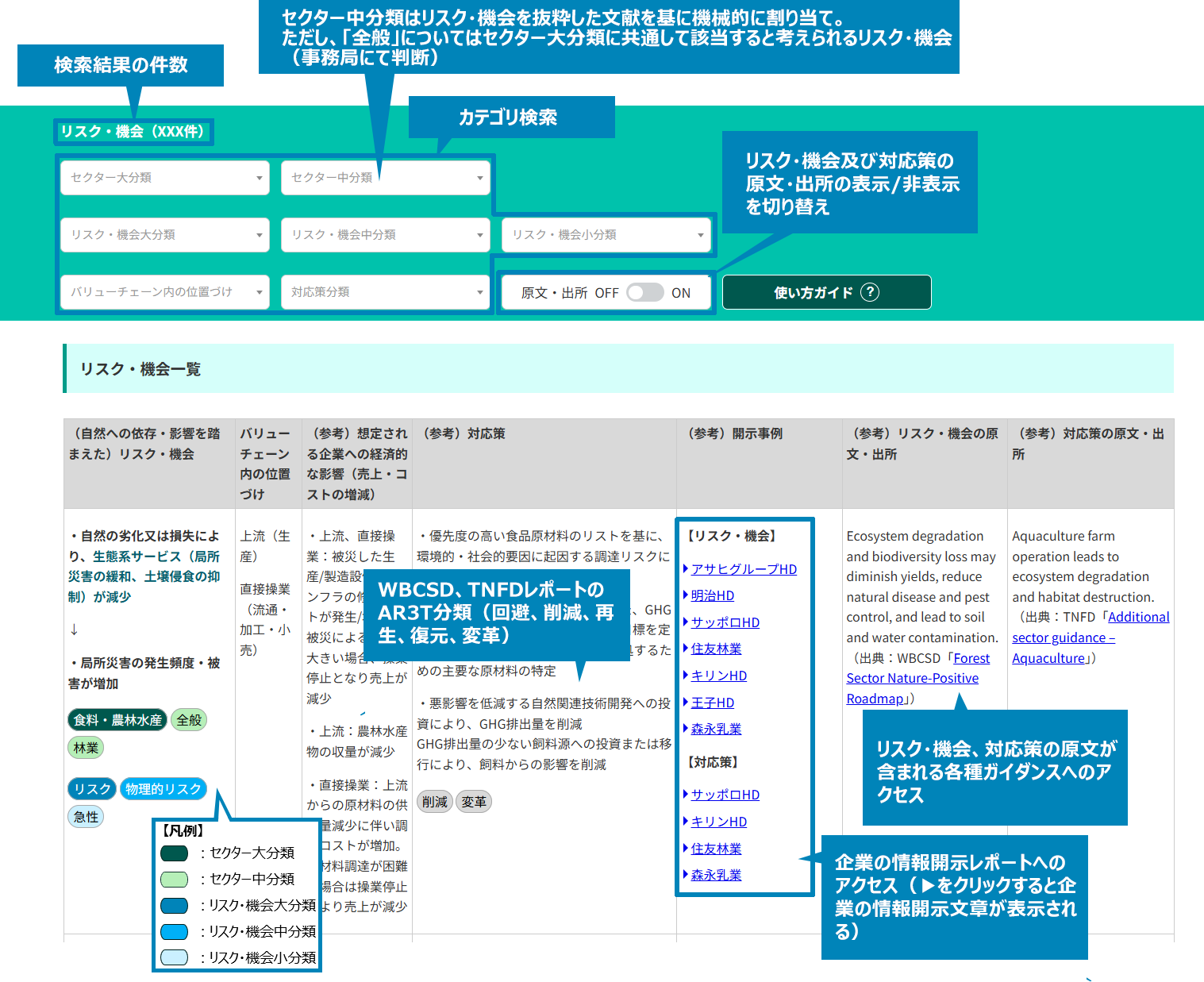Expand the リスク・機会中分類 dropdown

(x=386, y=235)
